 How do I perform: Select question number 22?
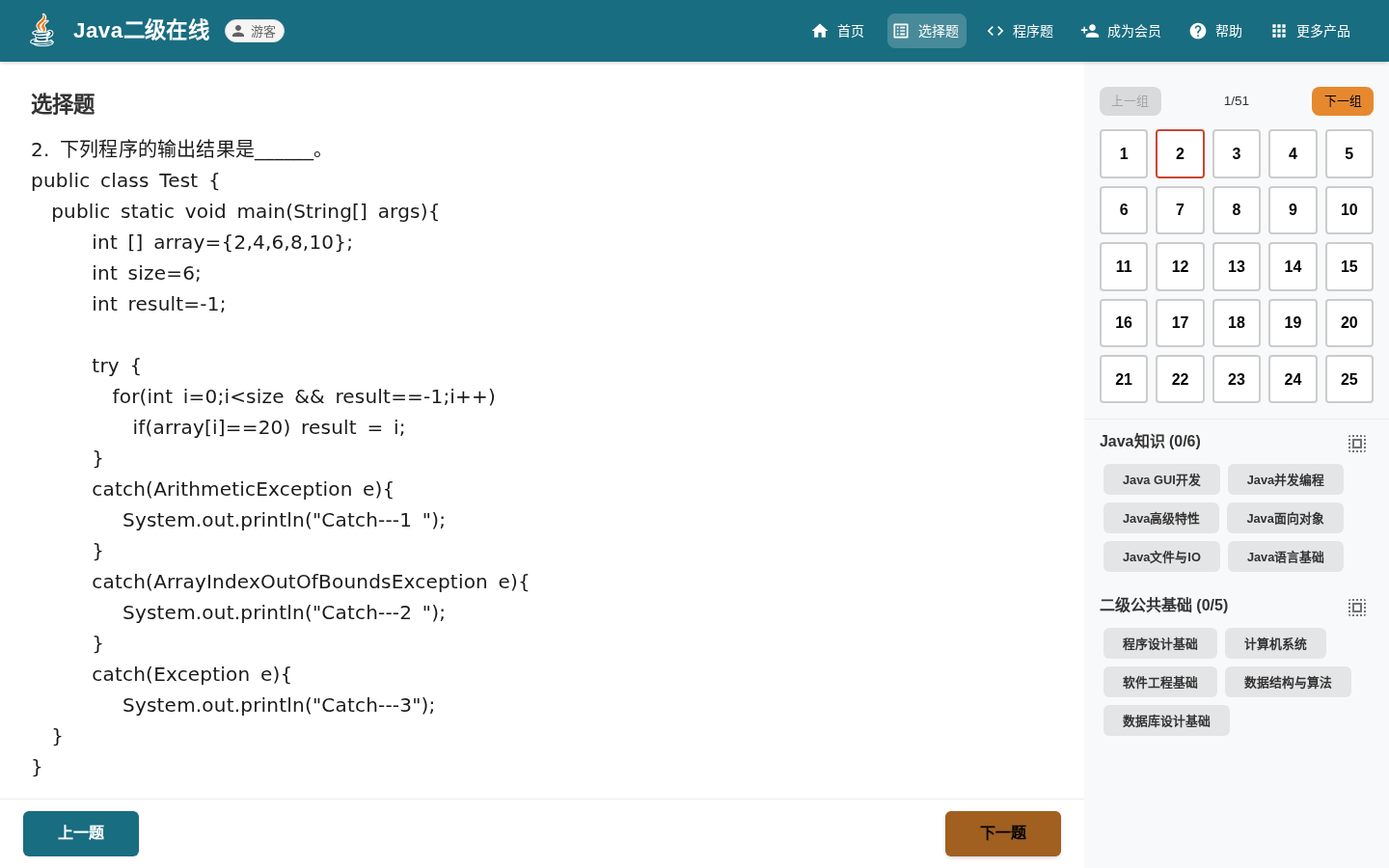pos(1180,379)
